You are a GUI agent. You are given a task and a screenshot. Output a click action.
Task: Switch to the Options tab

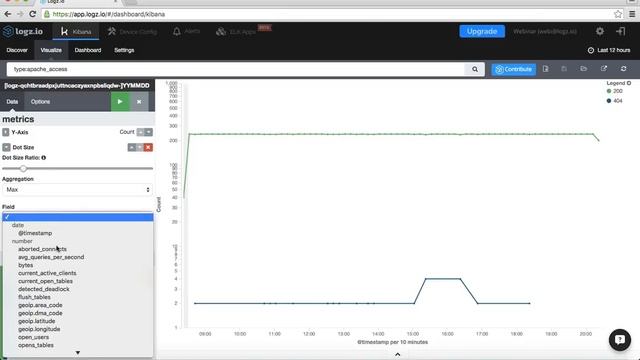[40, 102]
